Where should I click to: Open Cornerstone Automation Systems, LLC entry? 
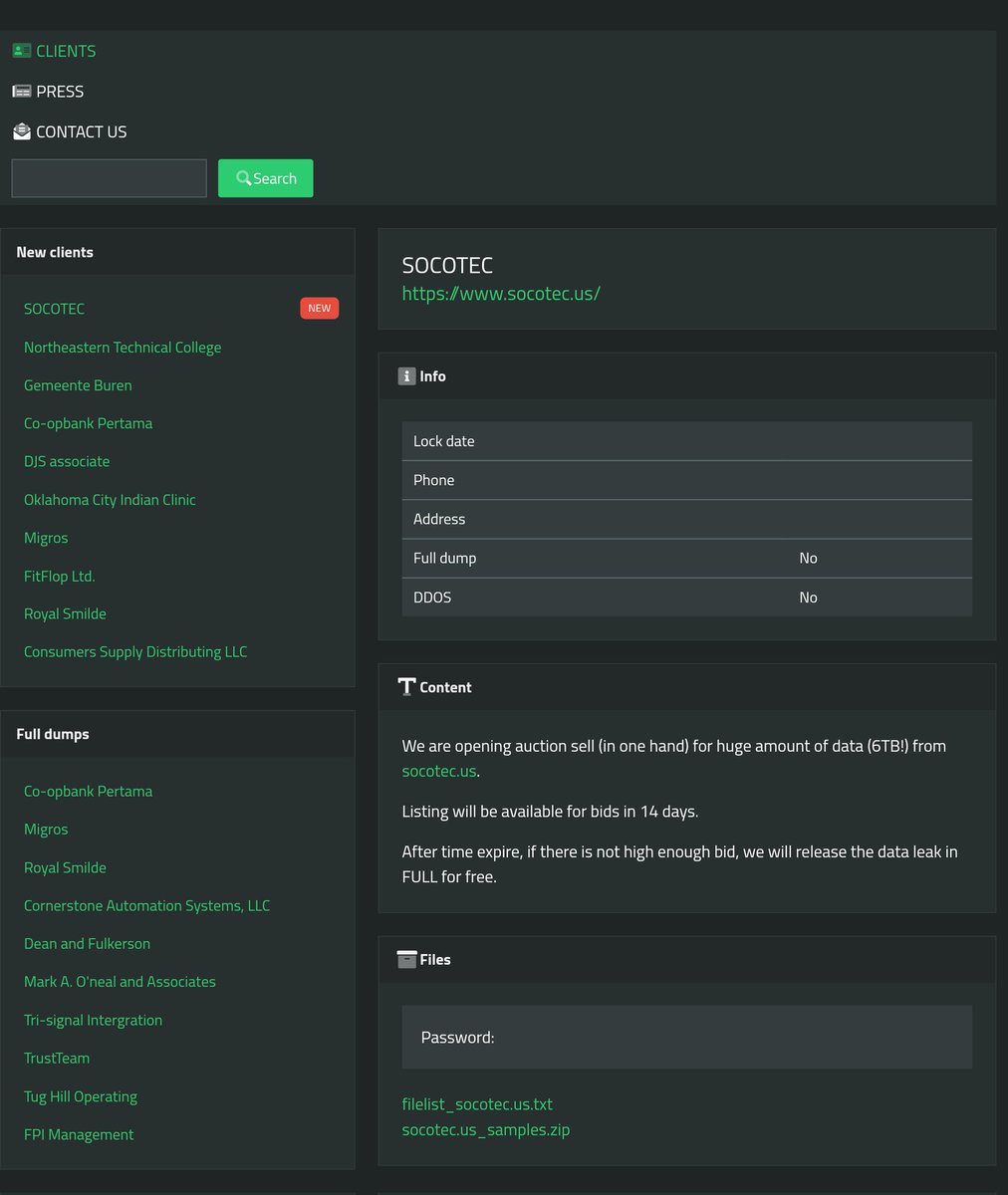coord(147,905)
